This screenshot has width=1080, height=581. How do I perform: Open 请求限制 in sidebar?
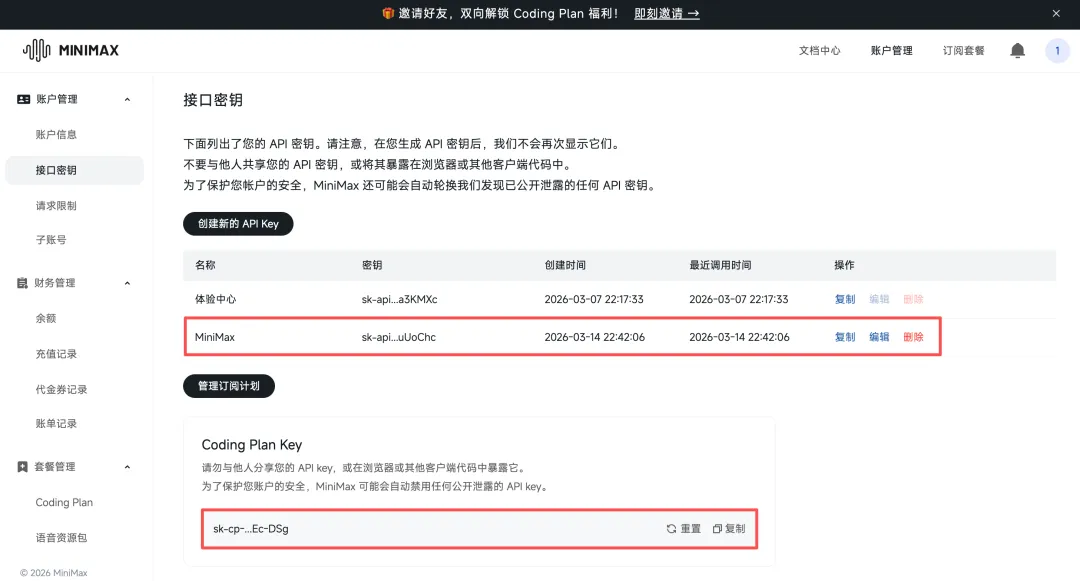[x=56, y=205]
